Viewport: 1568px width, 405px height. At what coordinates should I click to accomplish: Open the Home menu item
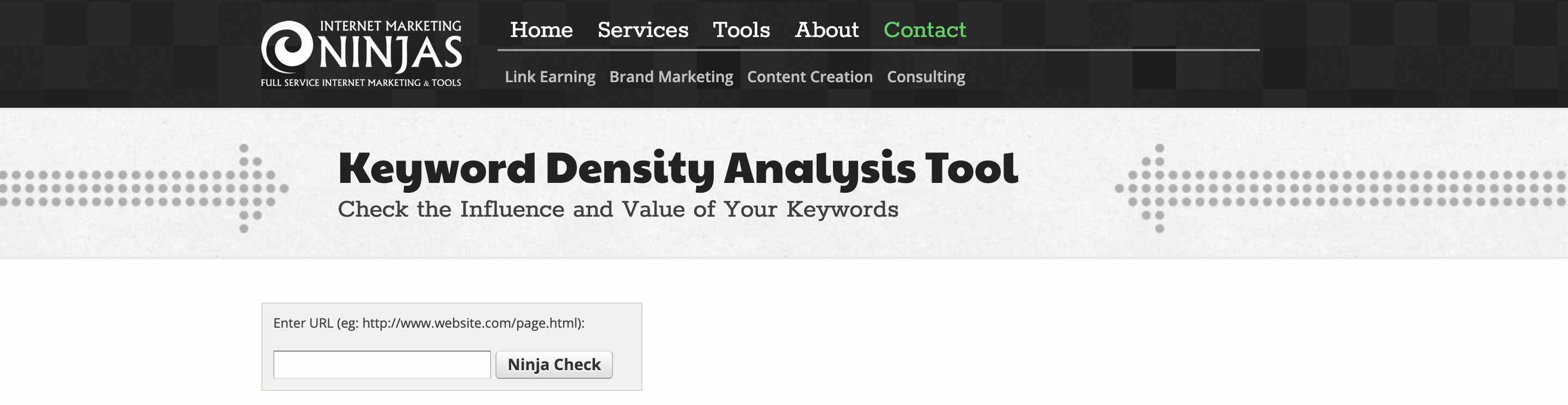[x=541, y=30]
